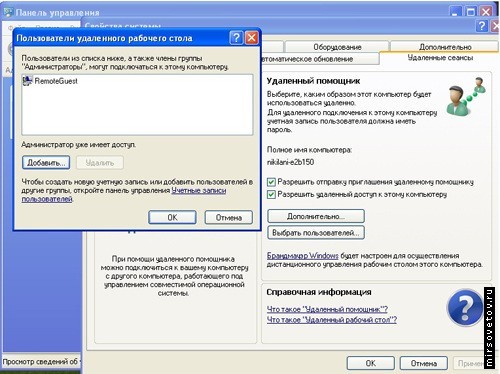The height and width of the screenshot is (374, 500).
Task: Click help question button in users dialog
Action: point(236,38)
